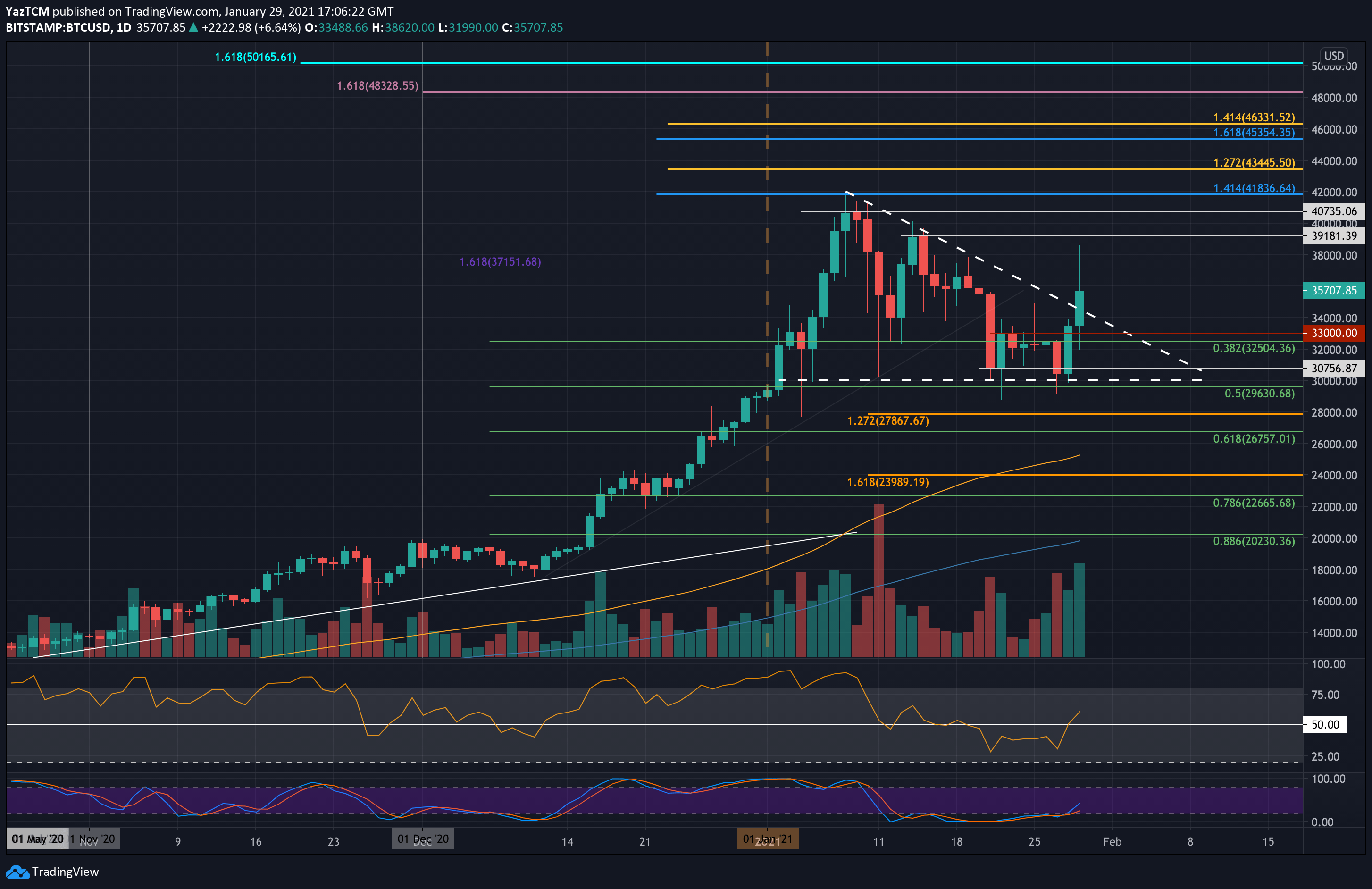Click the 1.618(48328.55) Fibonacci label
This screenshot has height=889, width=1372.
click(x=377, y=86)
